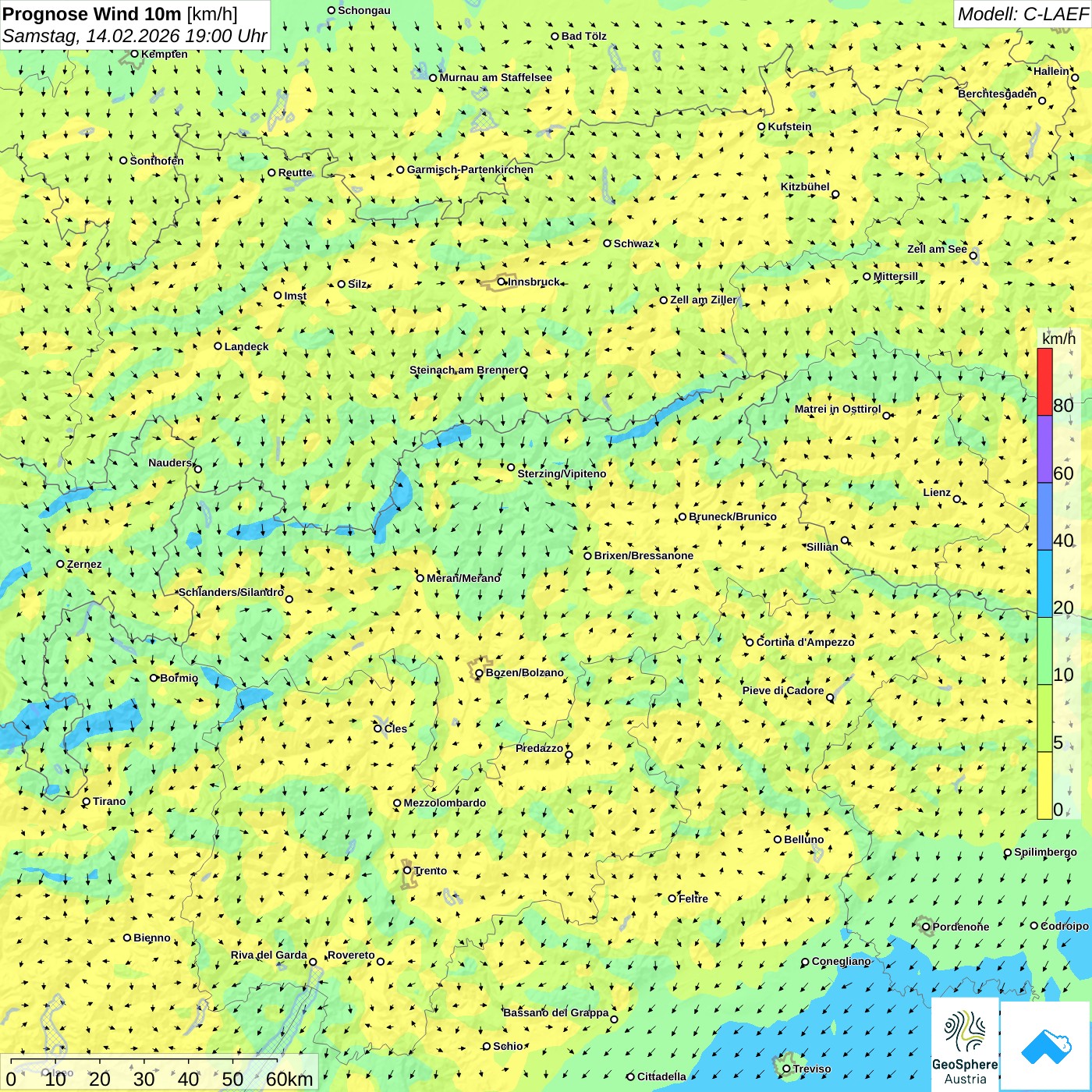1092x1092 pixels.
Task: Select the Bormio city label
Action: click(x=179, y=678)
